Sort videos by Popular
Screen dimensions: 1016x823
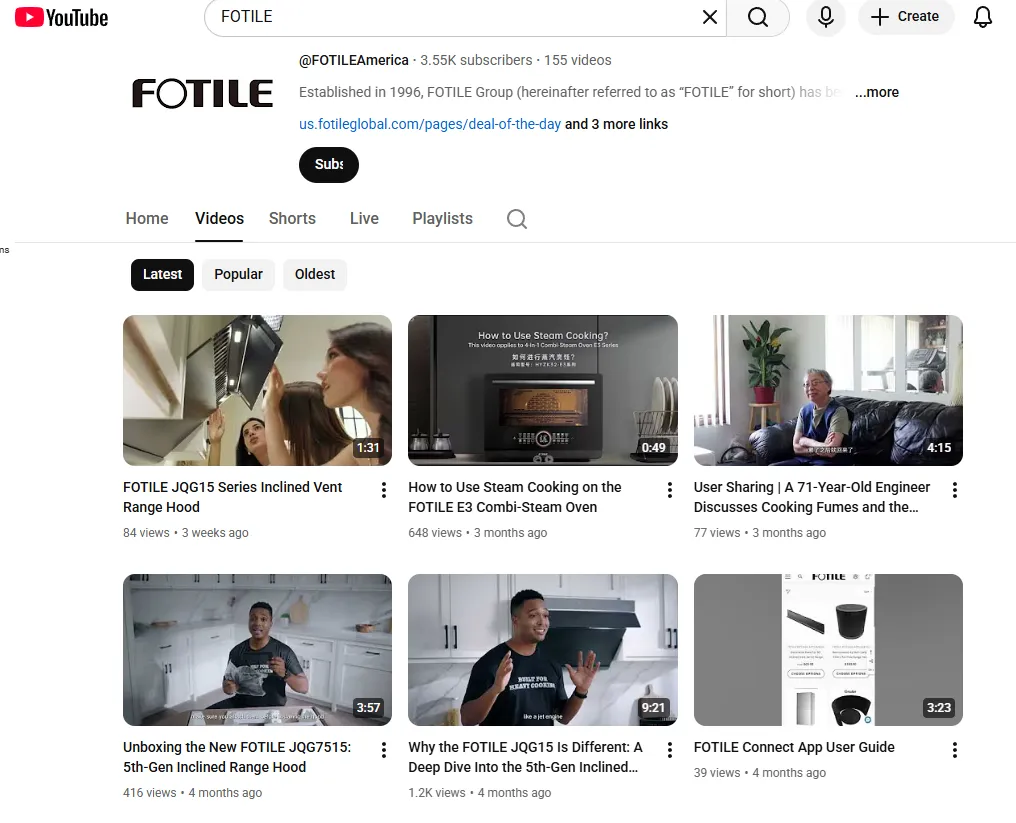[x=238, y=275]
